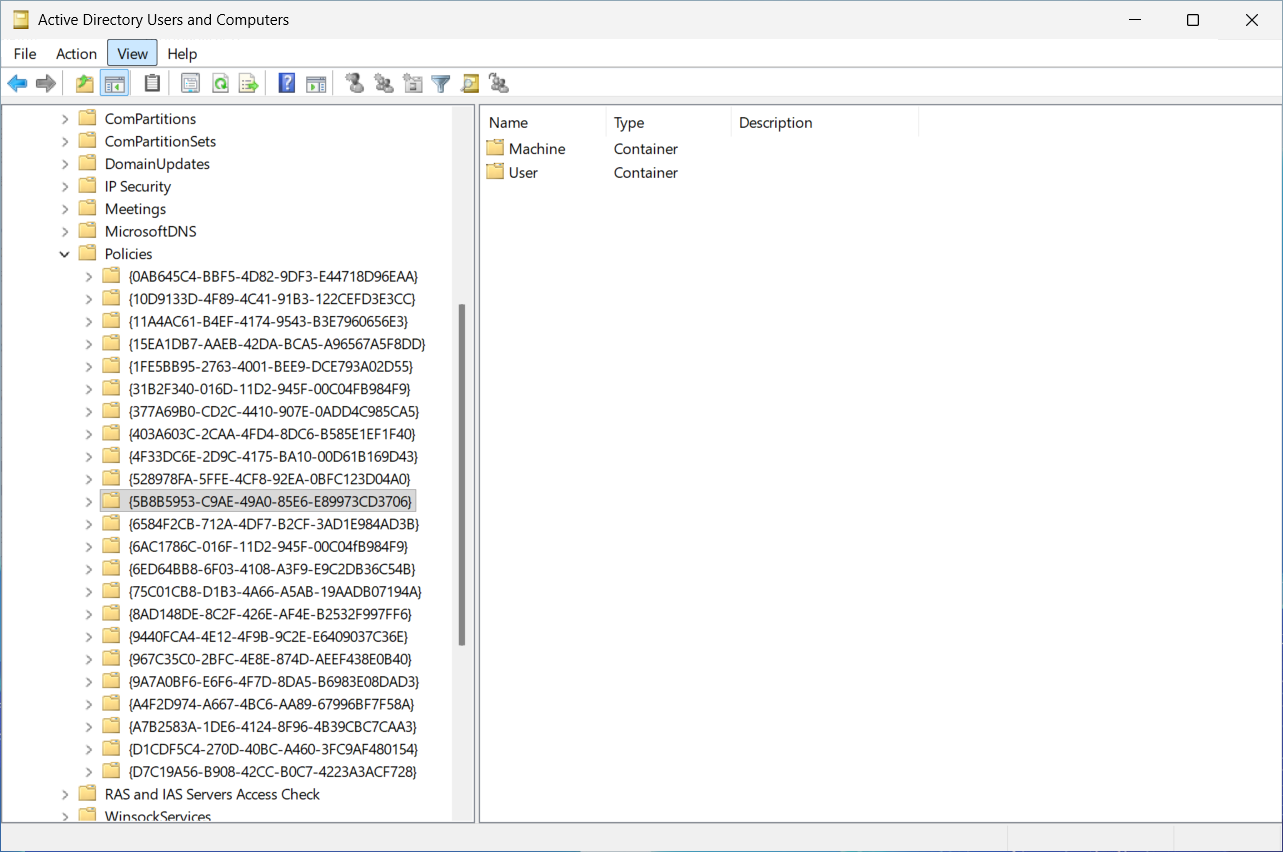Open the Help menu
This screenshot has width=1283, height=852.
182,54
